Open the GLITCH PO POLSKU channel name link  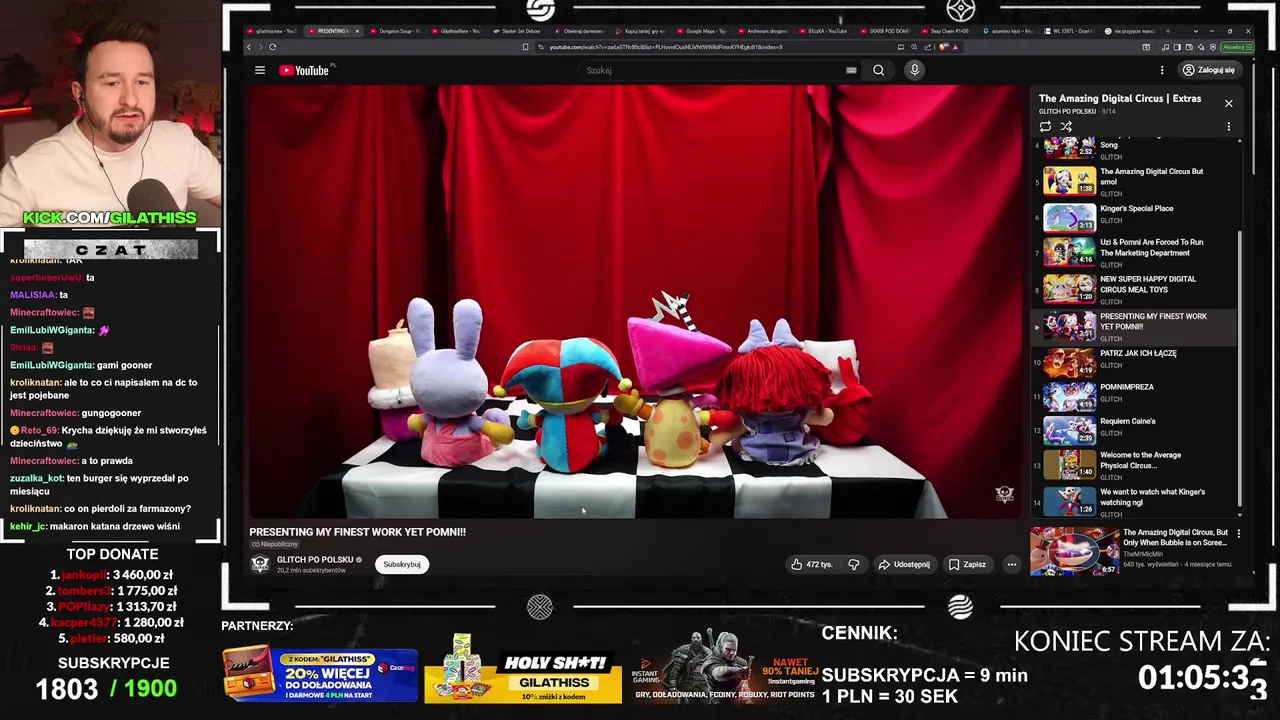click(315, 560)
